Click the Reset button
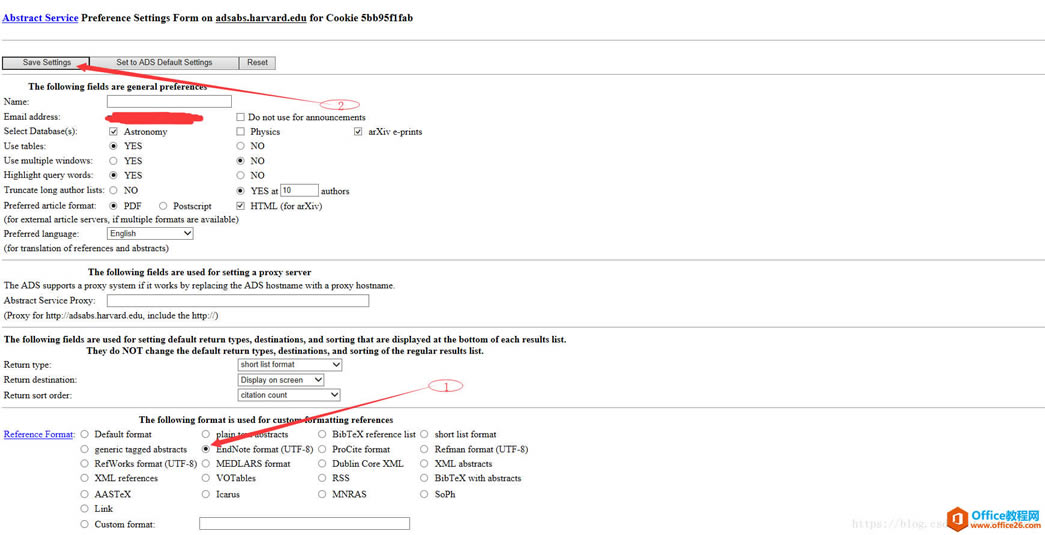This screenshot has height=535, width=1045. pyautogui.click(x=257, y=63)
